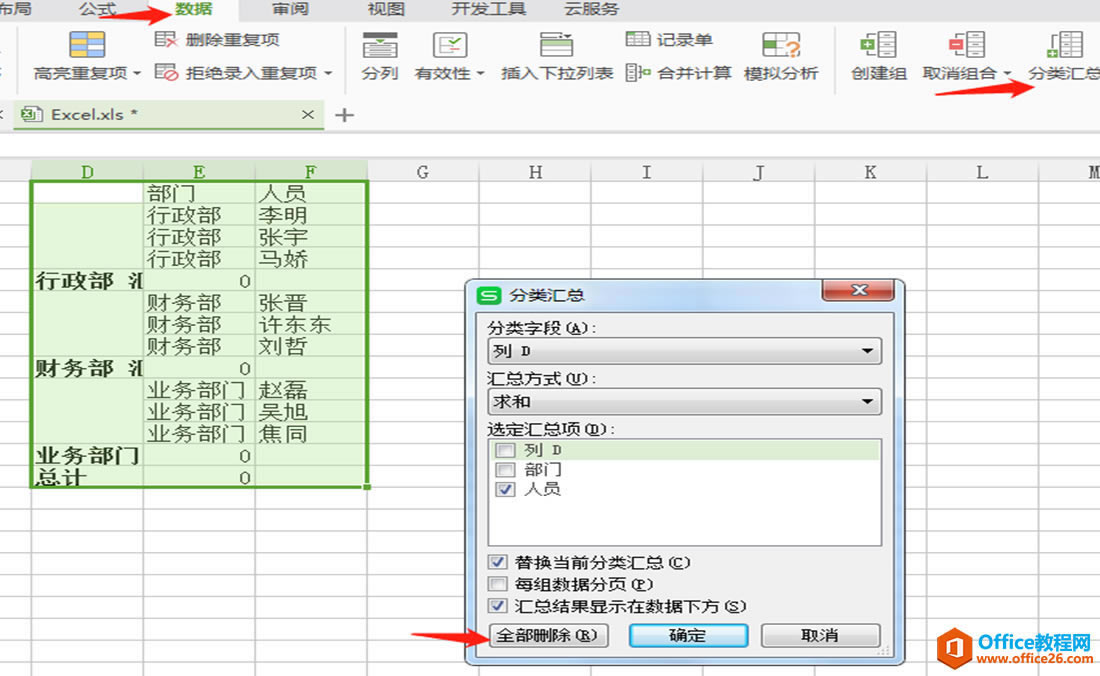Close the 分类汇总 dialog with X
The width and height of the screenshot is (1100, 676).
click(859, 290)
